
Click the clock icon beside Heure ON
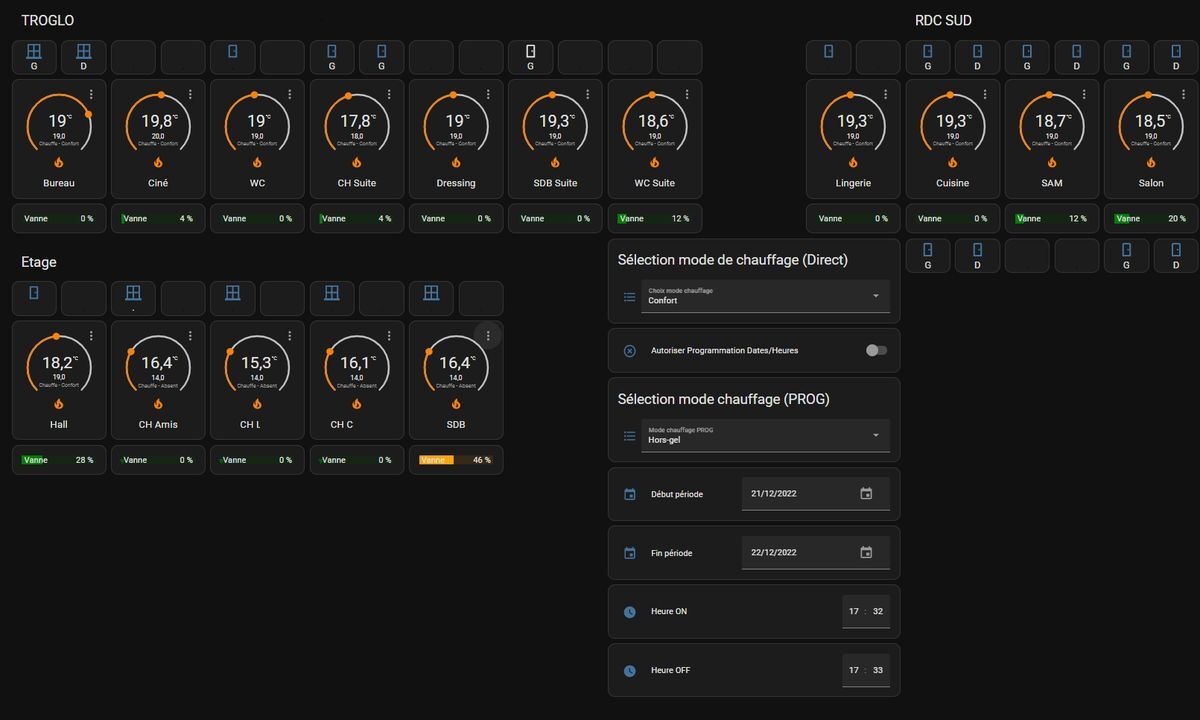630,612
